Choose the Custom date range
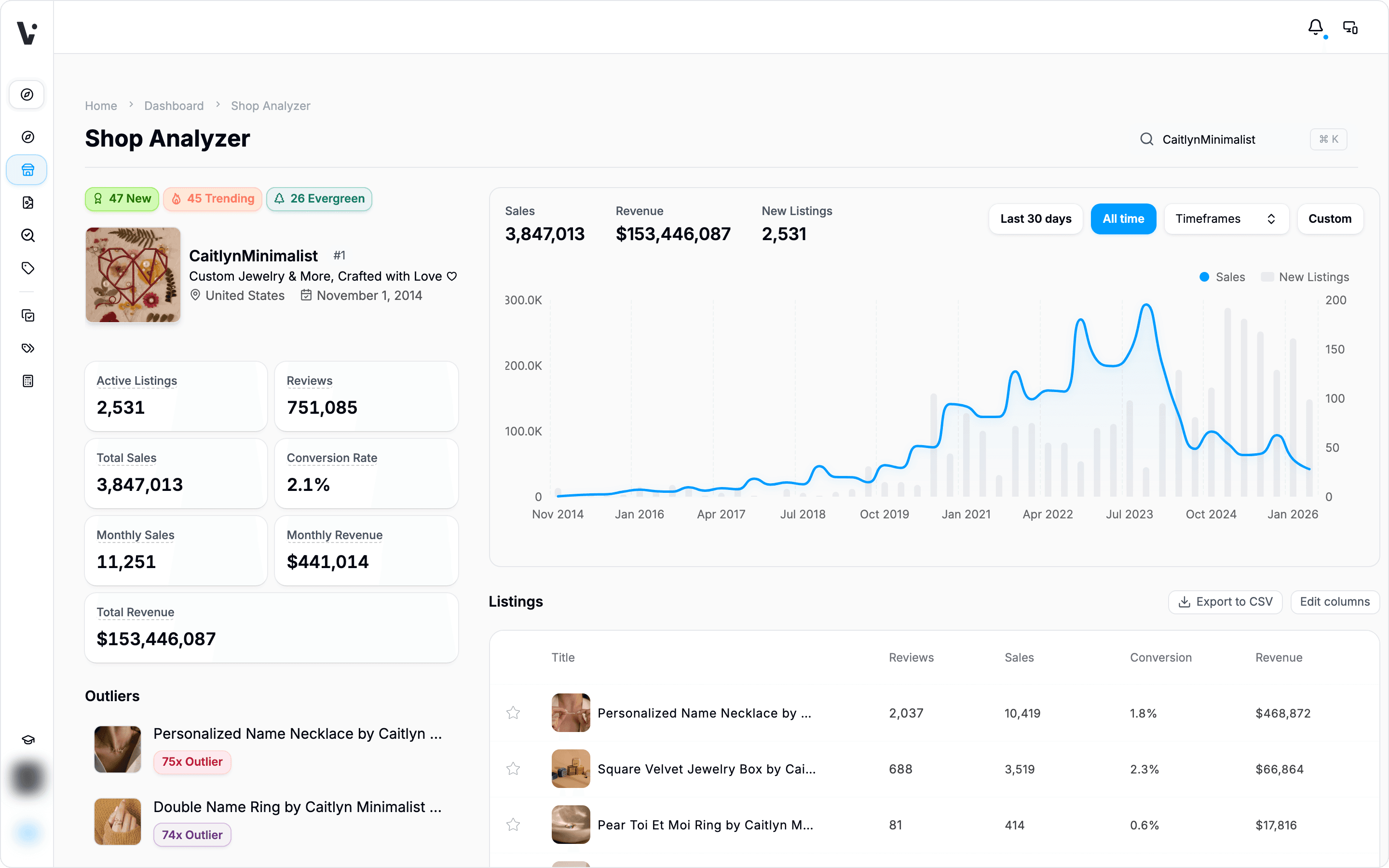 click(1329, 219)
